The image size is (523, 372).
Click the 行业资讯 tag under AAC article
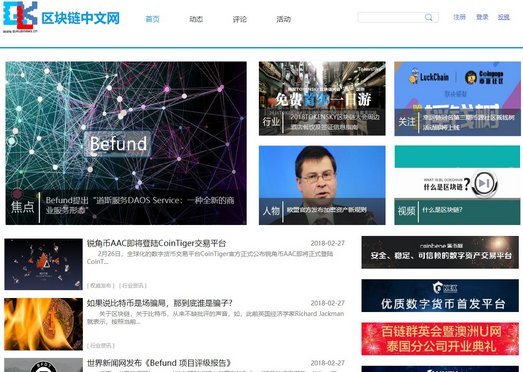click(x=132, y=286)
